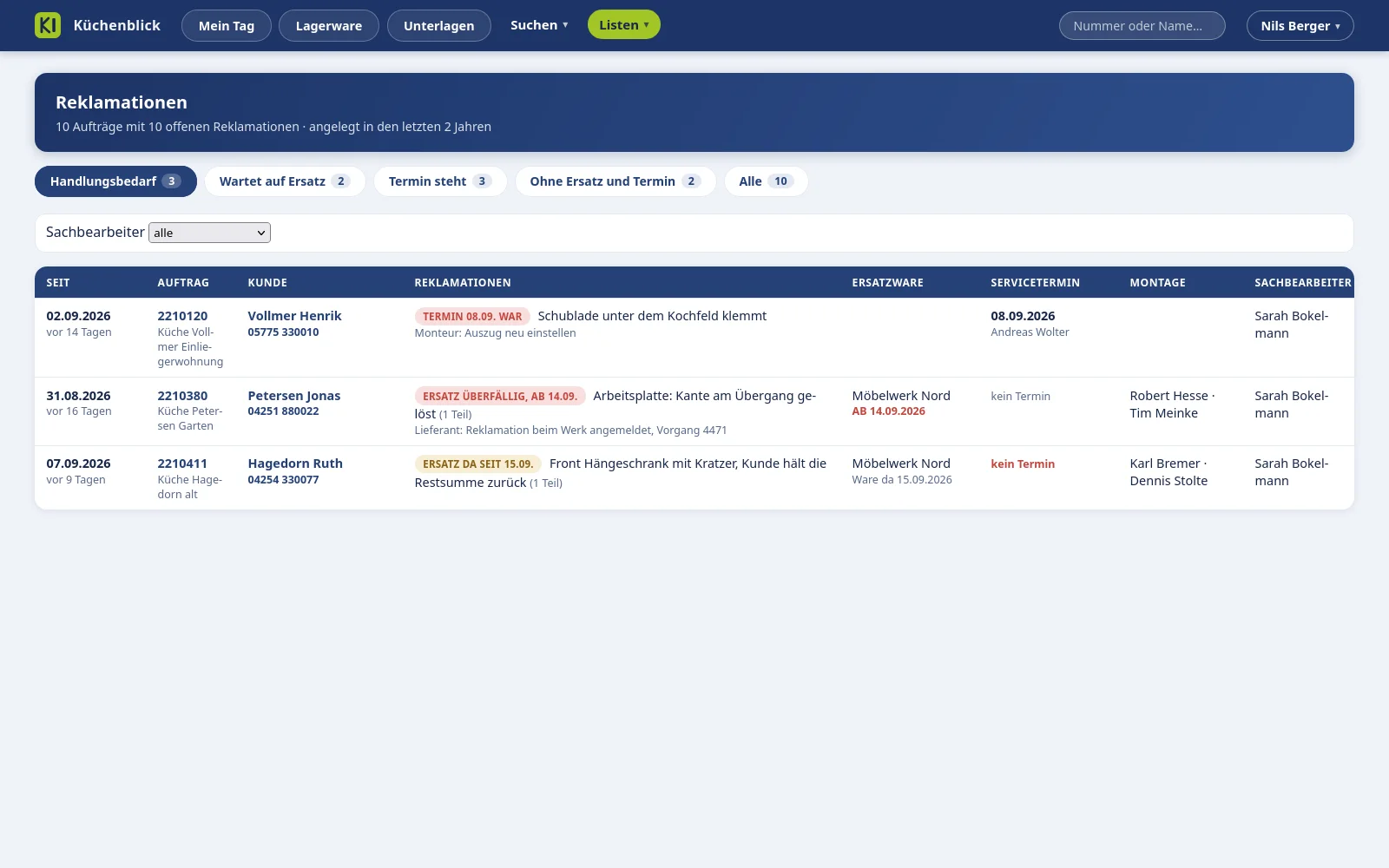Screen dimensions: 1389x868
Task: Expand the Suchen dropdown menu
Action: (x=539, y=25)
